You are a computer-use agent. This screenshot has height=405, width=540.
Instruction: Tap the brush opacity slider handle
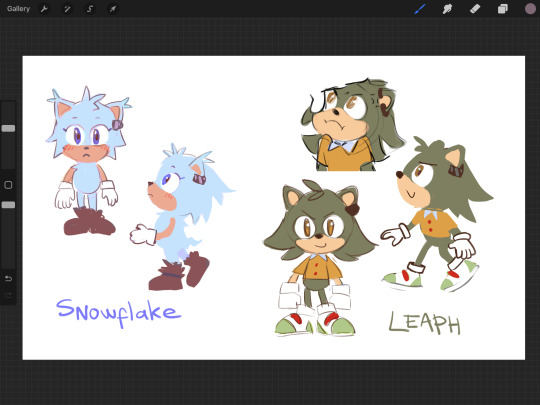click(x=8, y=205)
